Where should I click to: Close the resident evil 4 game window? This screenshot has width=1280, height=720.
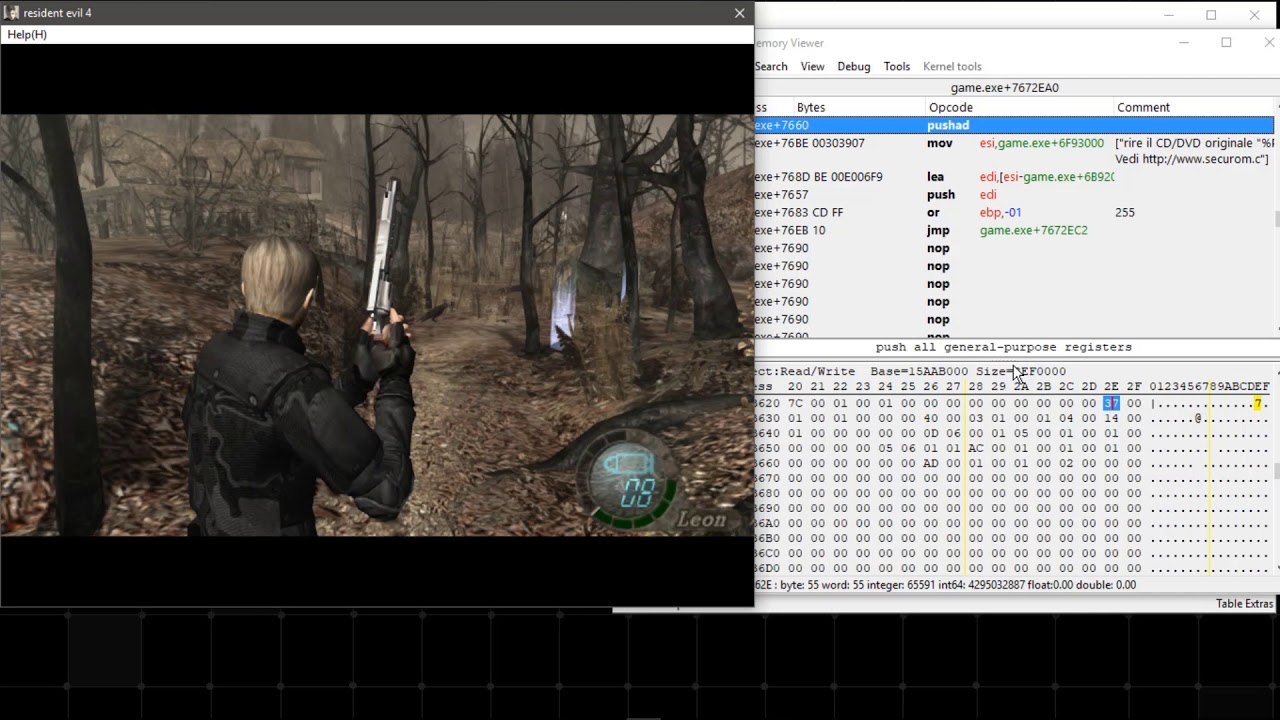[x=739, y=13]
